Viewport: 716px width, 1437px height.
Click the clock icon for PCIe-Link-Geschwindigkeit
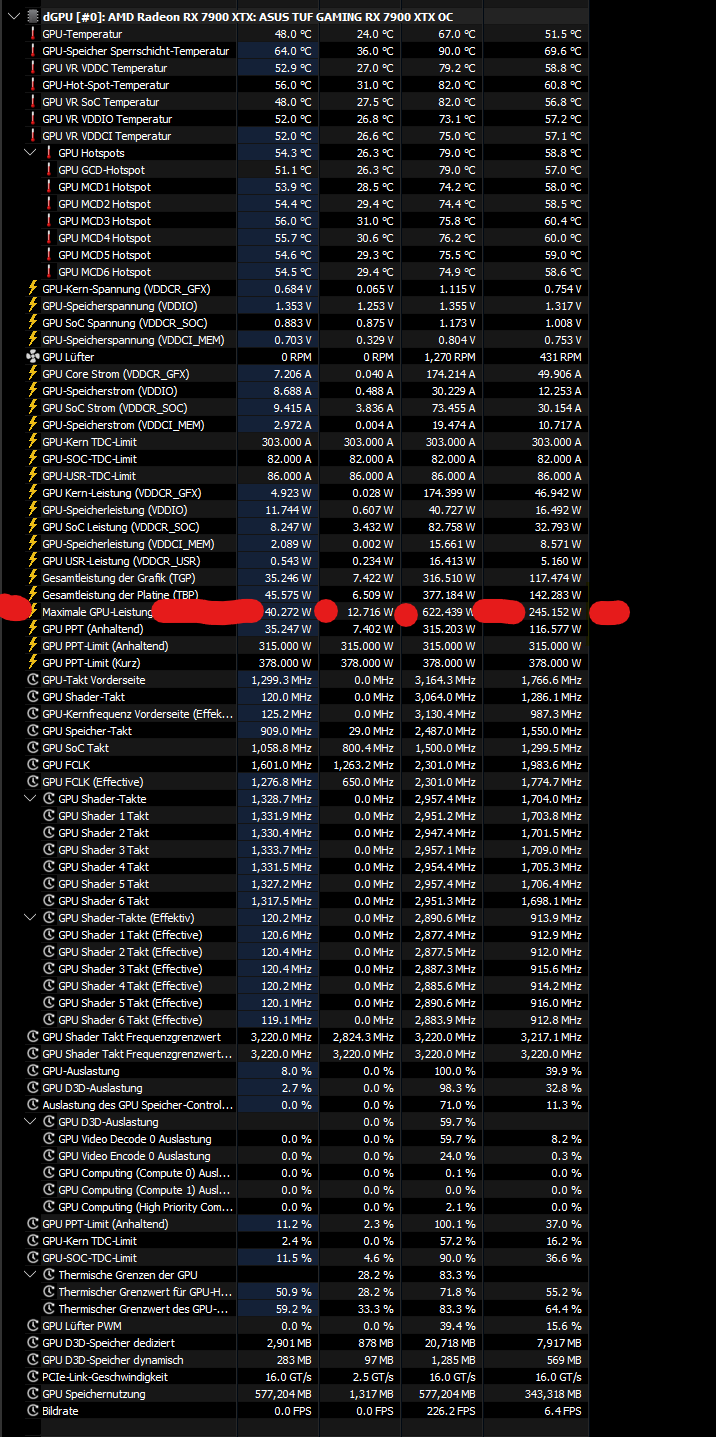pyautogui.click(x=33, y=1377)
